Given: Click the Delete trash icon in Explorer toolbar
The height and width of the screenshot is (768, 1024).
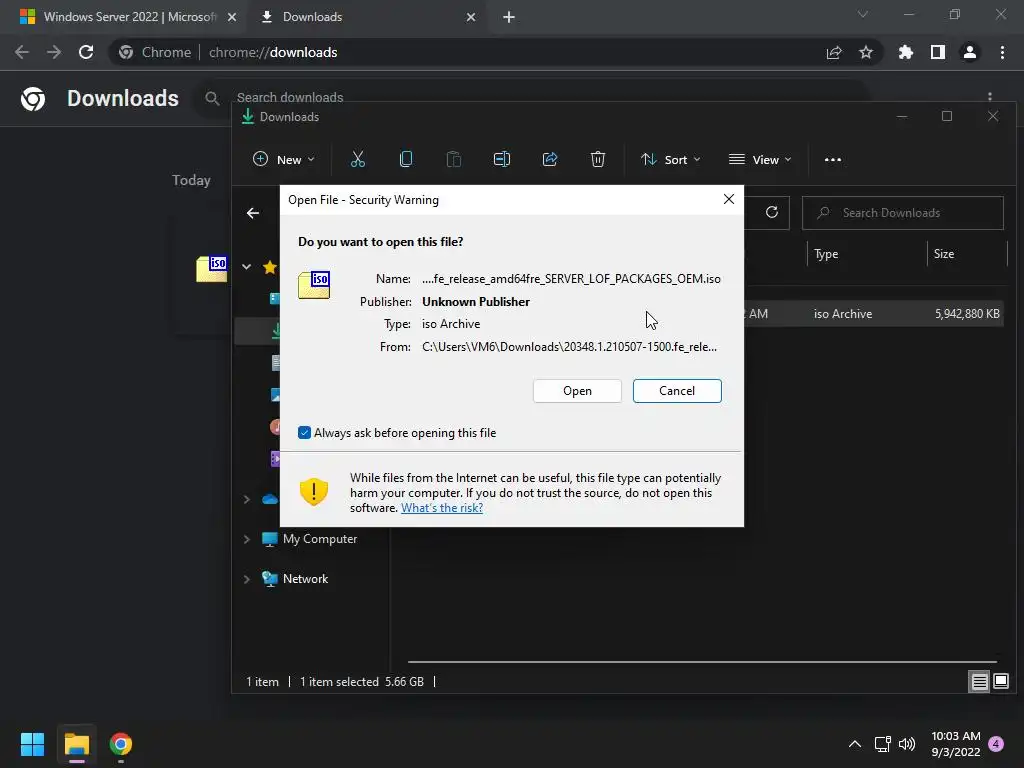Looking at the screenshot, I should pos(598,159).
